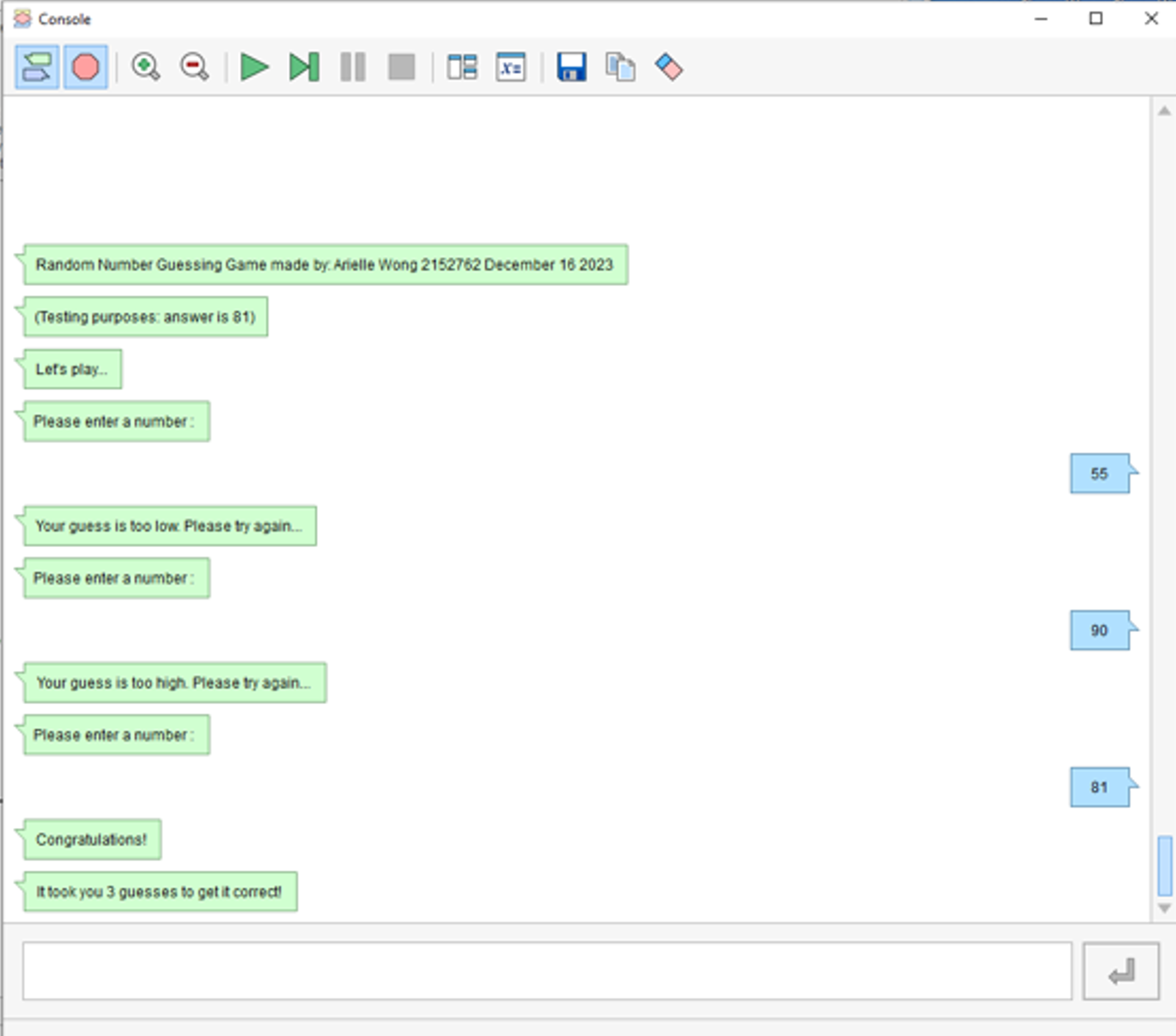This screenshot has height=1036, width=1176.
Task: Save console output with floppy disk icon
Action: pyautogui.click(x=572, y=67)
